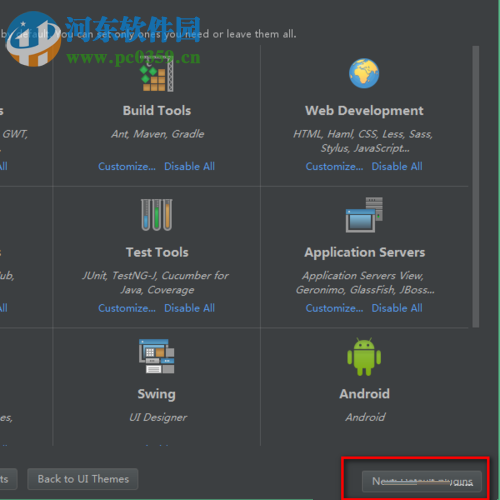Select the Test Tools heading
500x500 pixels.
tap(157, 252)
